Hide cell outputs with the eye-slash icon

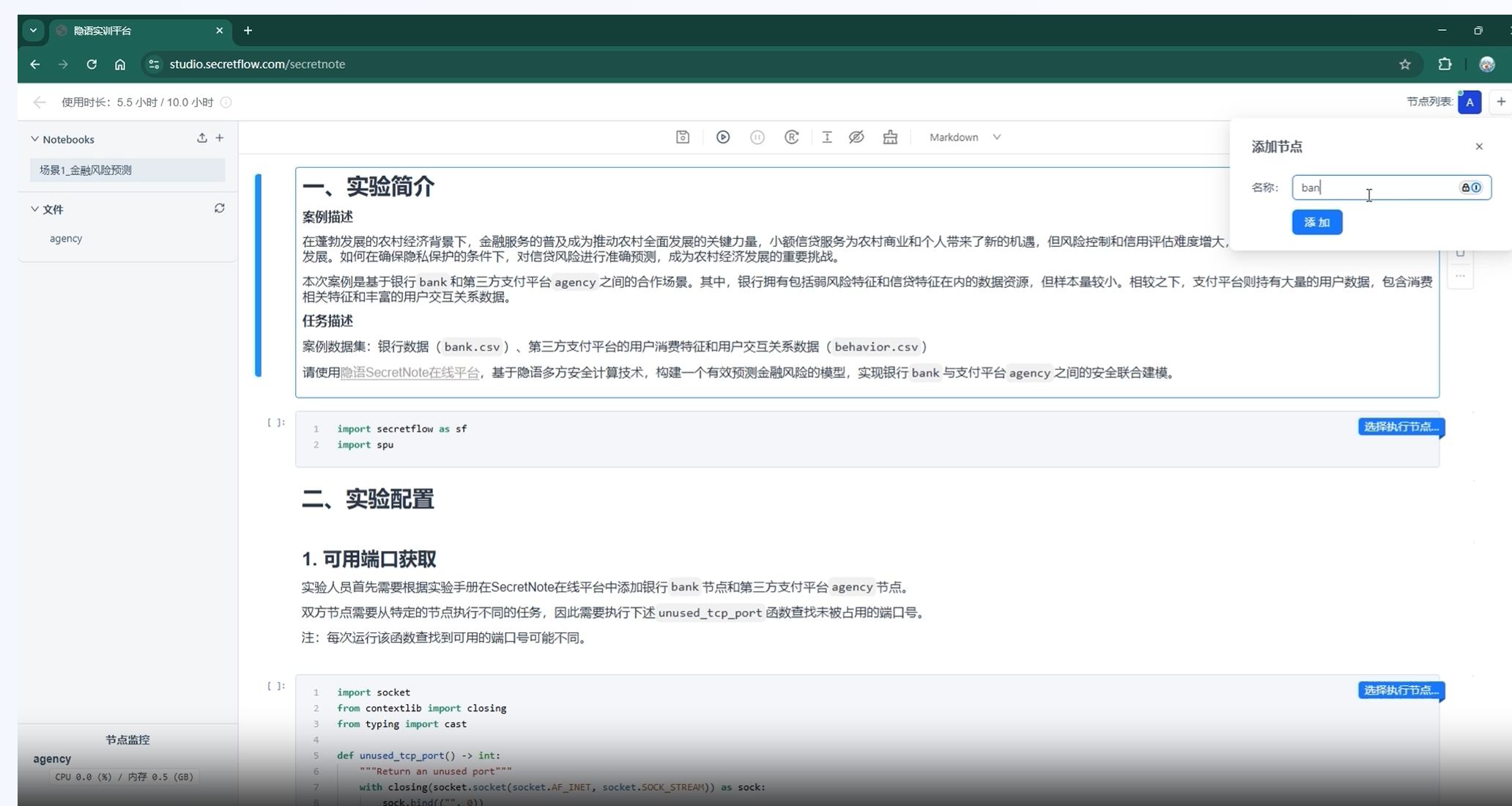(856, 137)
